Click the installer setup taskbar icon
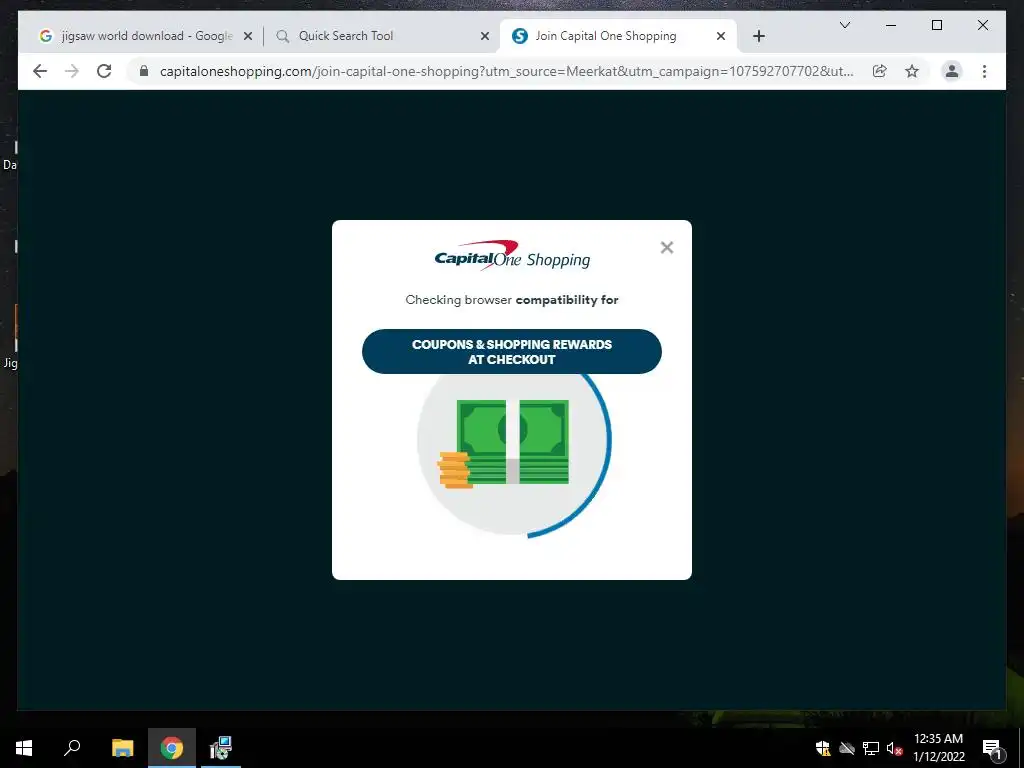Viewport: 1024px width, 768px height. coord(221,748)
